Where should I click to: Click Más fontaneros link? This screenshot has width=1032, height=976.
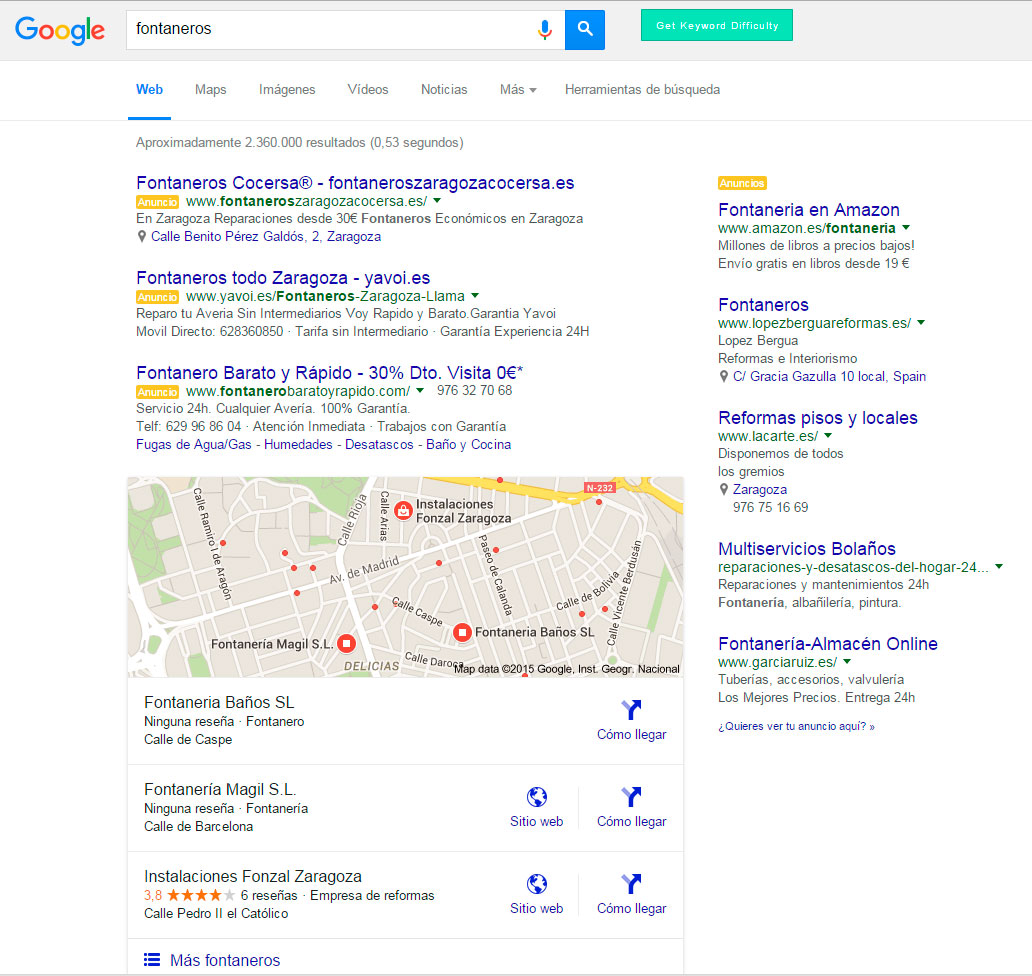pyautogui.click(x=225, y=960)
